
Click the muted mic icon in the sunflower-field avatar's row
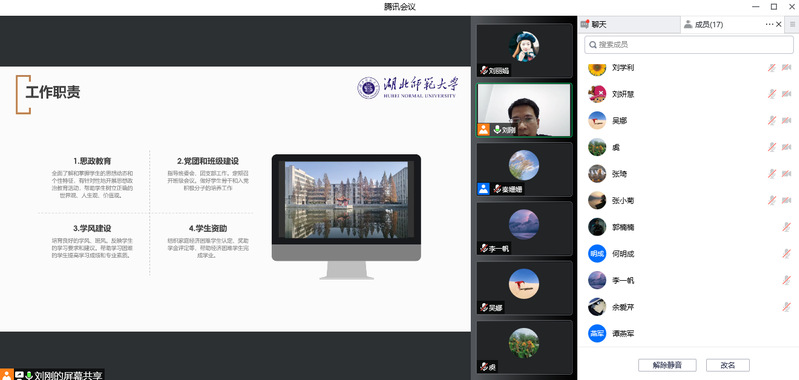click(772, 147)
